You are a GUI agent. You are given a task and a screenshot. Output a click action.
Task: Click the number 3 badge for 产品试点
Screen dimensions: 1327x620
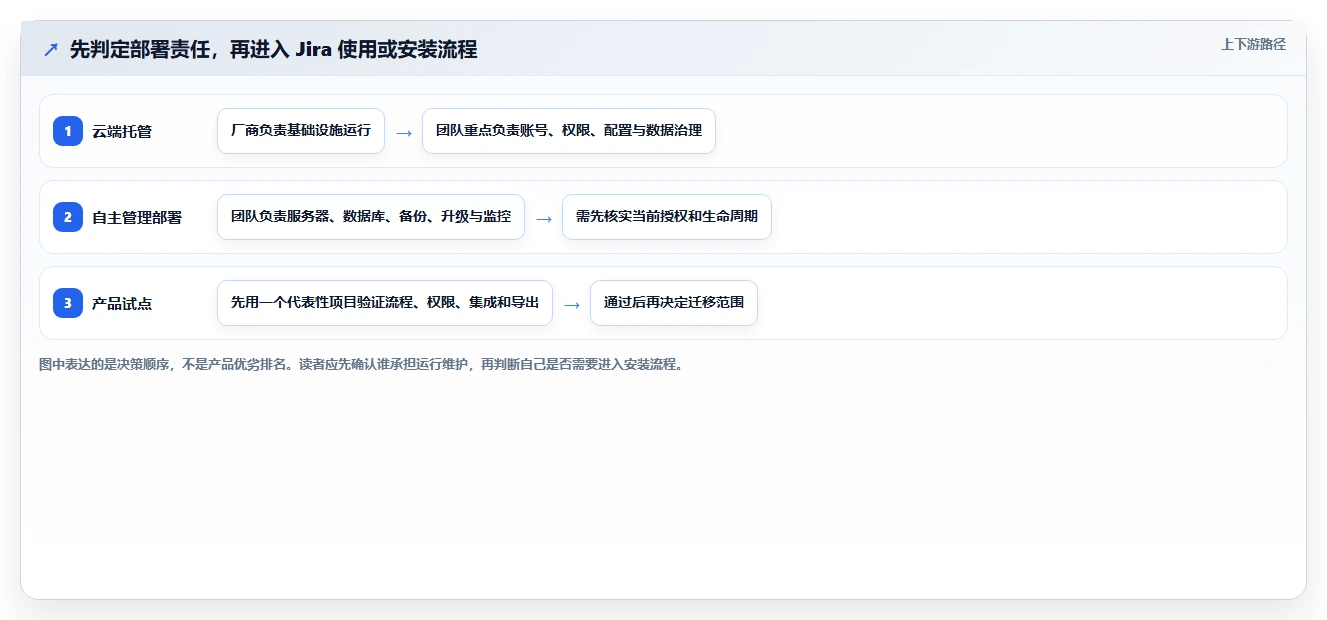tap(68, 303)
